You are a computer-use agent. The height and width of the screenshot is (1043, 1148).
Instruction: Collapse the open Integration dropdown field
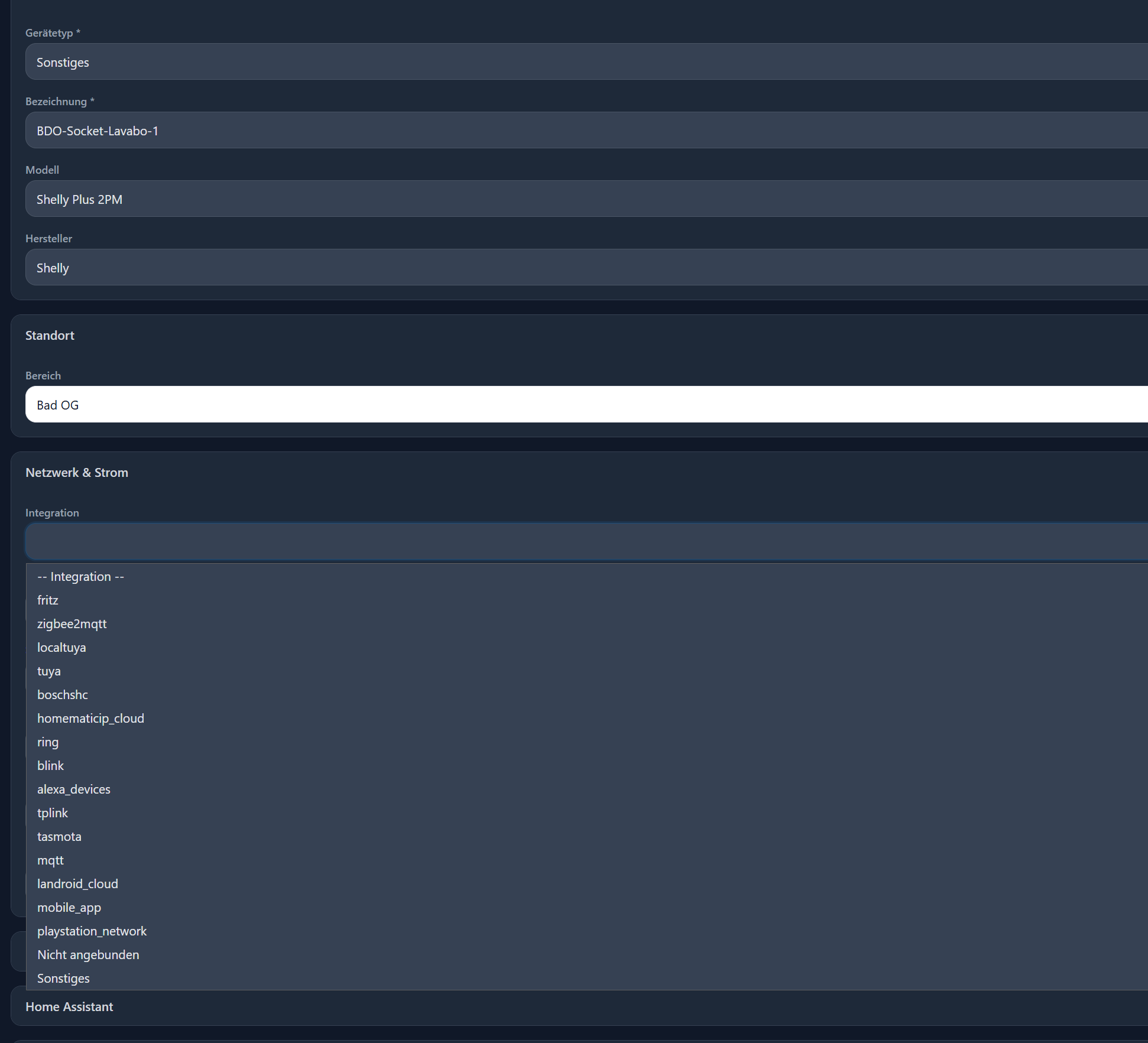(585, 541)
